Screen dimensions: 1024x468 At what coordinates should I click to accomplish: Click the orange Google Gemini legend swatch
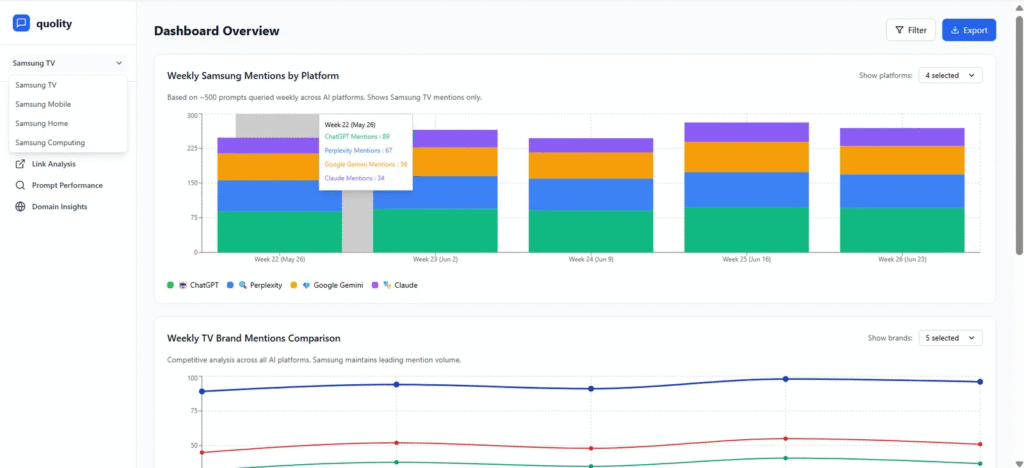click(x=293, y=285)
